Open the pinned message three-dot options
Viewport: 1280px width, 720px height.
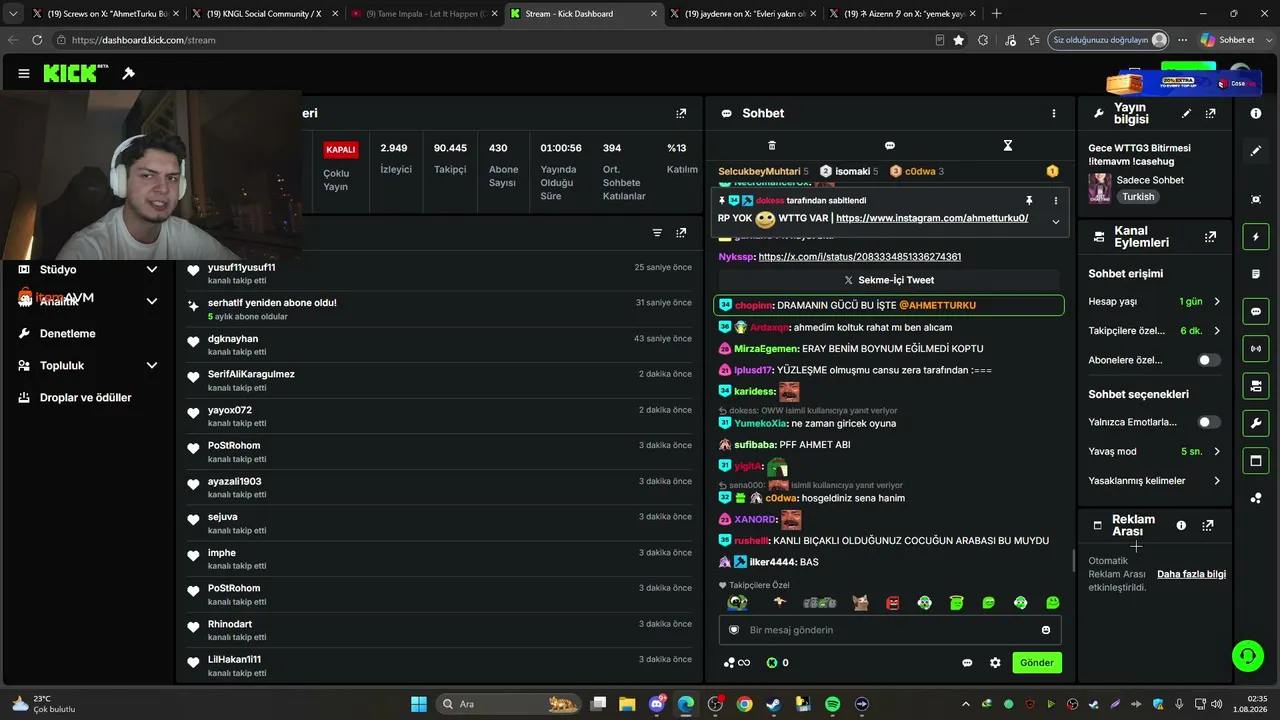click(1055, 201)
